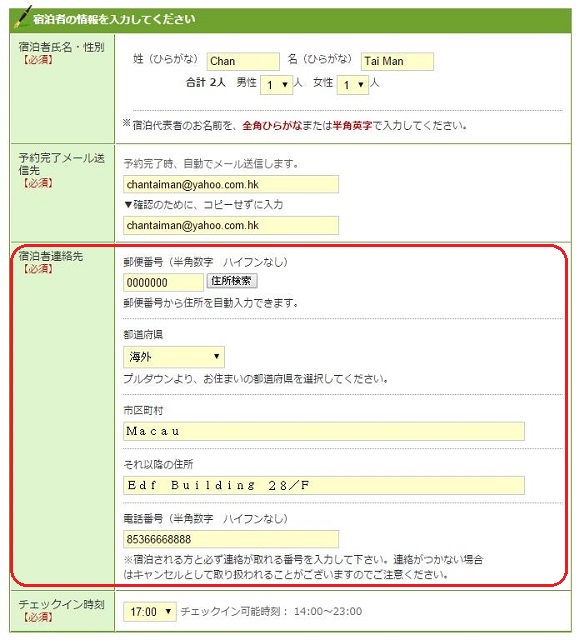Viewport: 580px width, 640px height.
Task: Click the 郵便番号(半角数字 ハイフンなし) label
Action: coord(205,262)
